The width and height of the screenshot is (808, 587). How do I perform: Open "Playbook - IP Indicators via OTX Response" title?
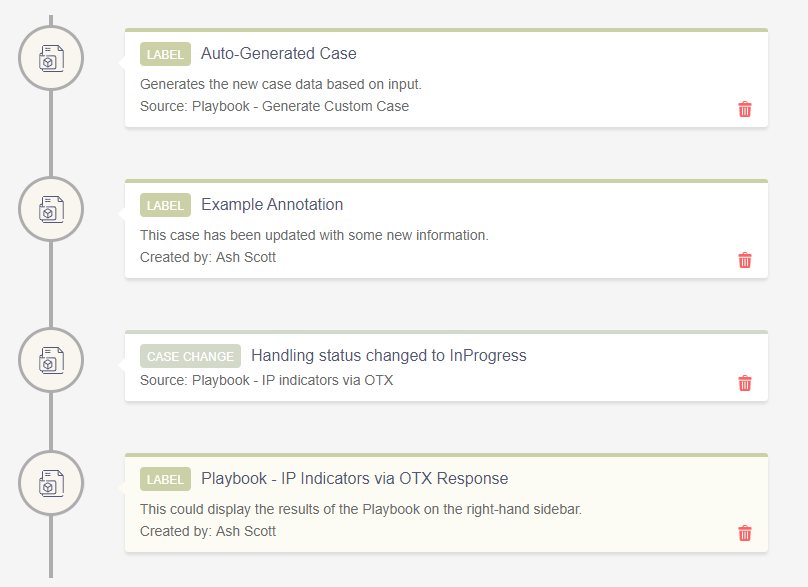(354, 479)
